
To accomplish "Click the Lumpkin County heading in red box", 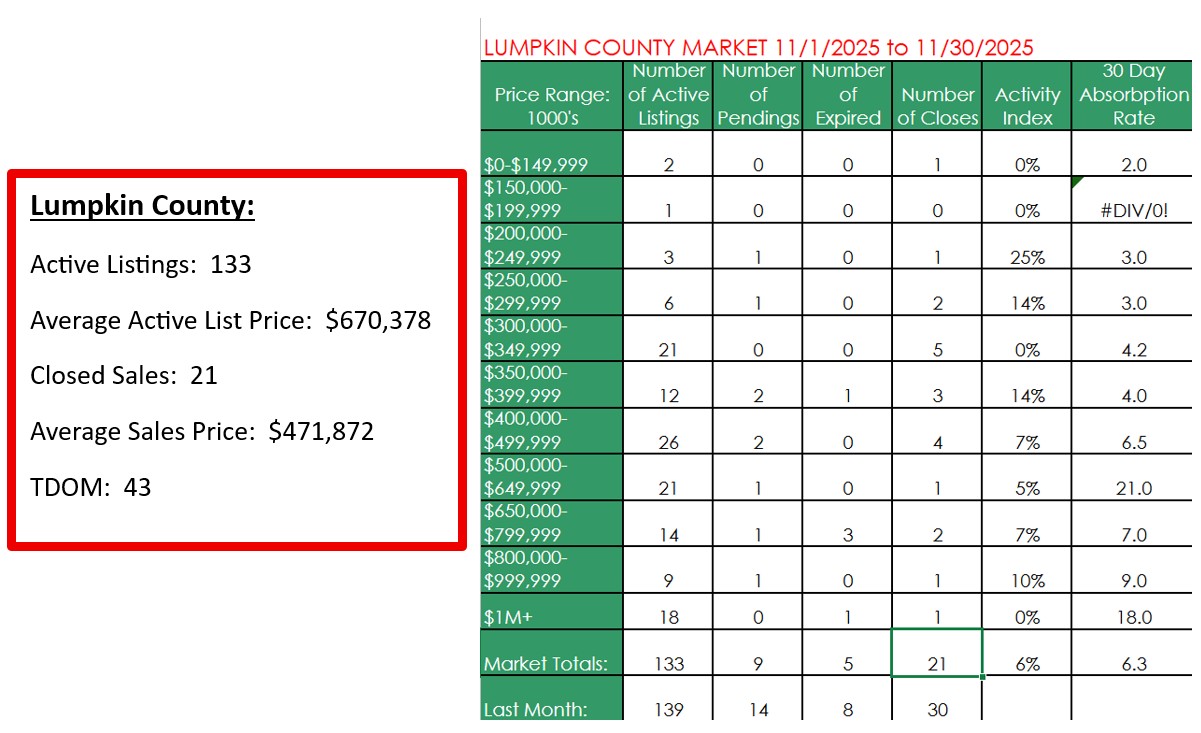I will pyautogui.click(x=142, y=207).
